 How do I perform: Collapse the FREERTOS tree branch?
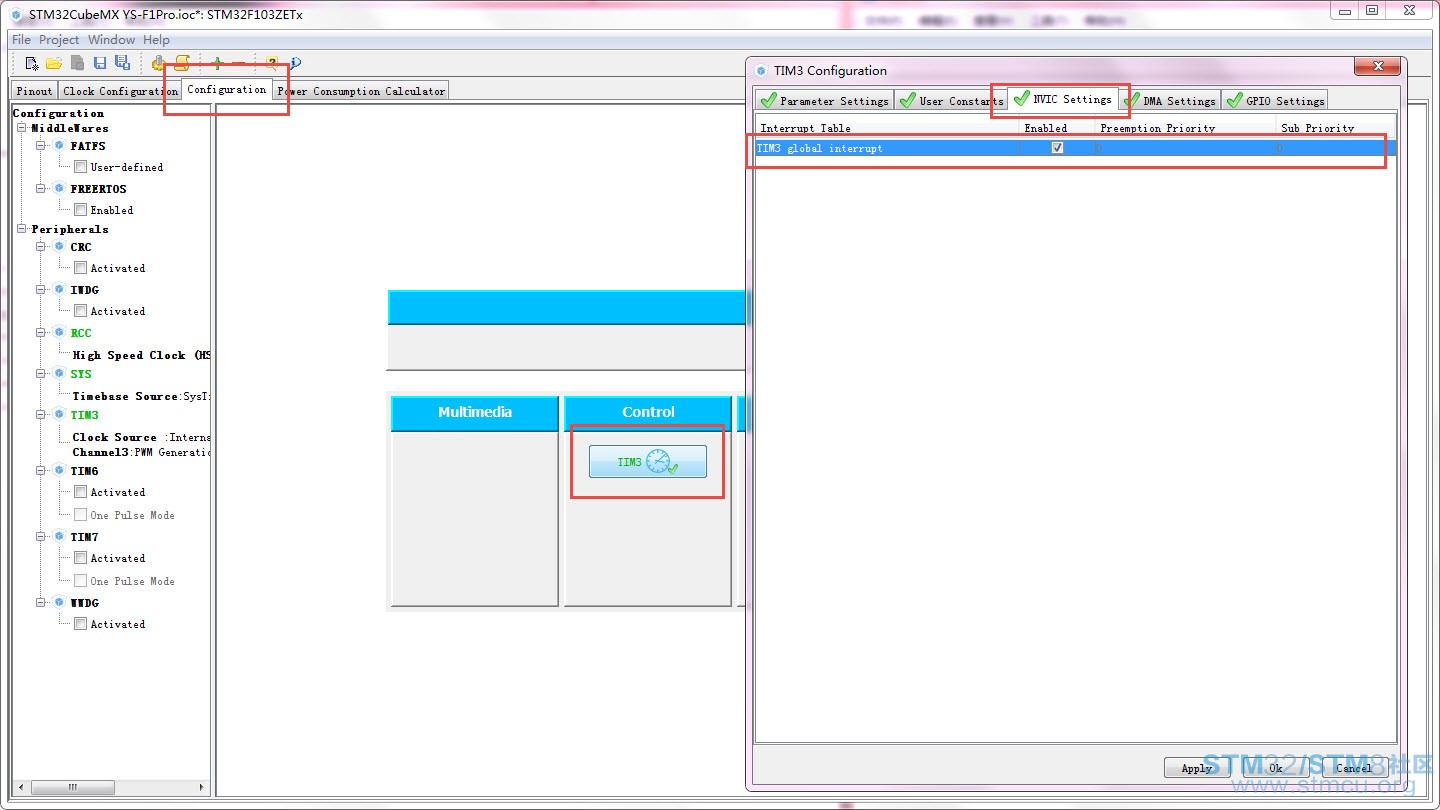click(42, 189)
